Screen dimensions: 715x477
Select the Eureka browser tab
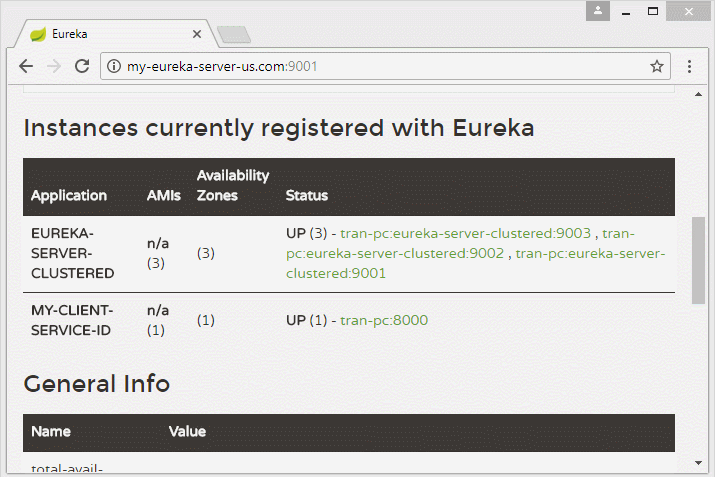point(116,34)
